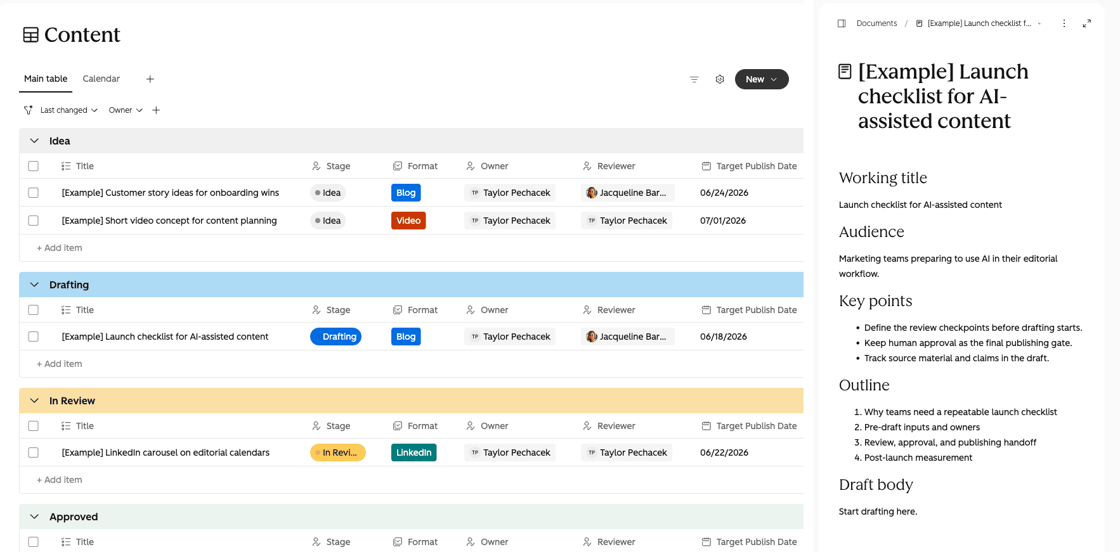Click the Reviewer column icon in Idea group
Screen dimensions: 1120x552
tap(587, 166)
